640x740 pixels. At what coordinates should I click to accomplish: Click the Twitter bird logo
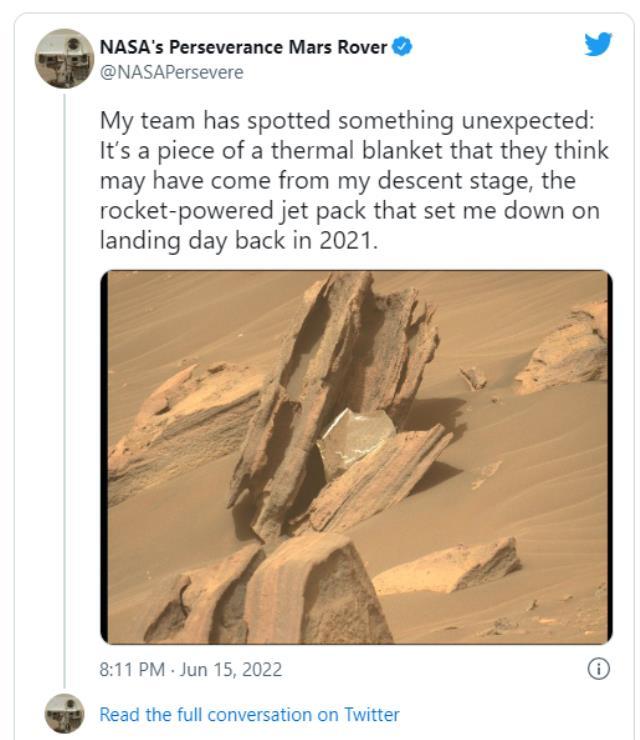[598, 43]
